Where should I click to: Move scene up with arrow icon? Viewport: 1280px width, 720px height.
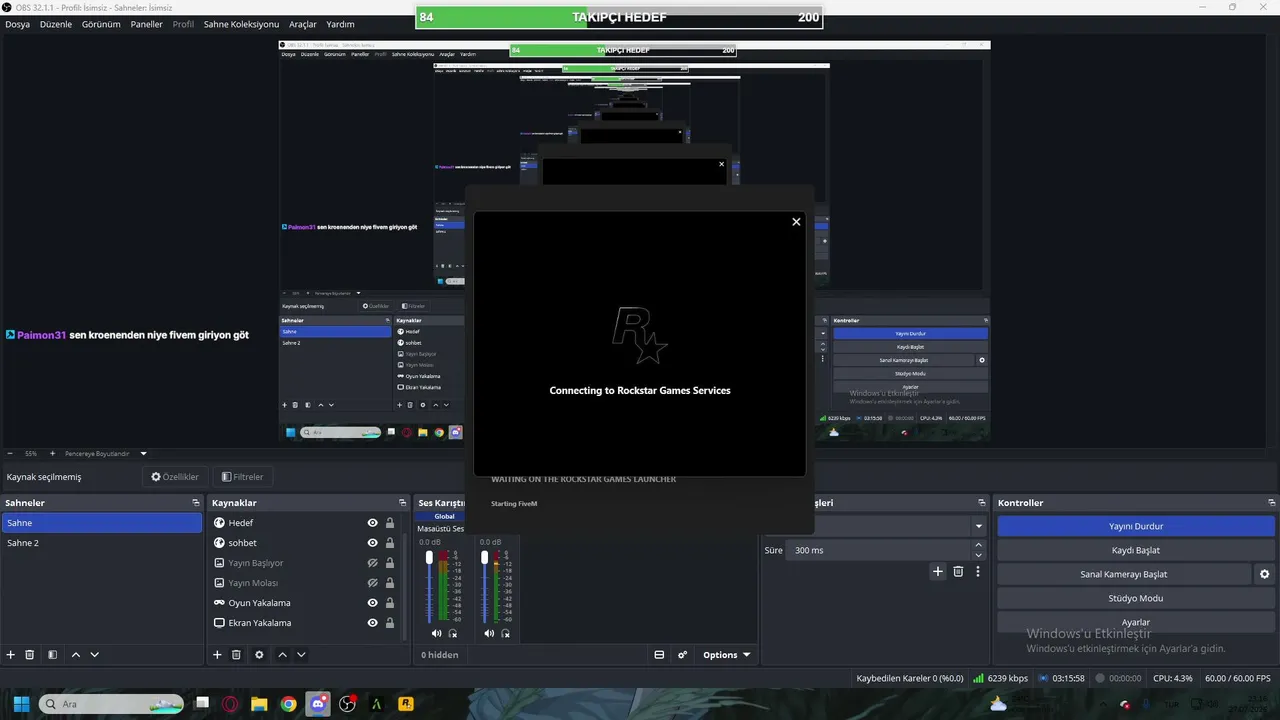(76, 655)
